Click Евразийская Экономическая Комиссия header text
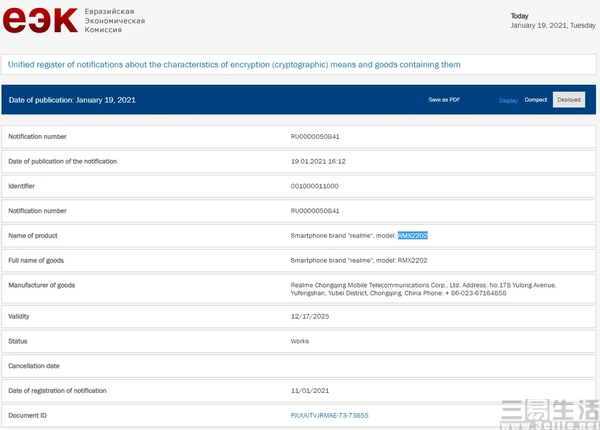Viewport: 600px width, 430px height. tap(115, 21)
